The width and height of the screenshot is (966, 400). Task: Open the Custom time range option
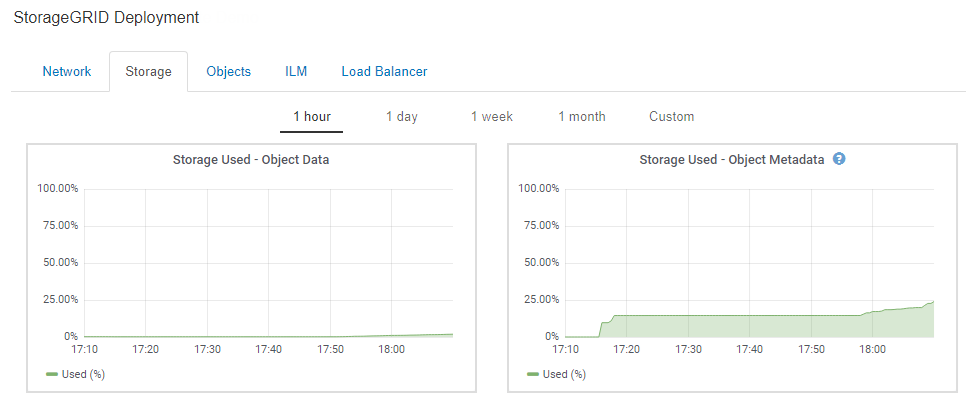coord(671,117)
